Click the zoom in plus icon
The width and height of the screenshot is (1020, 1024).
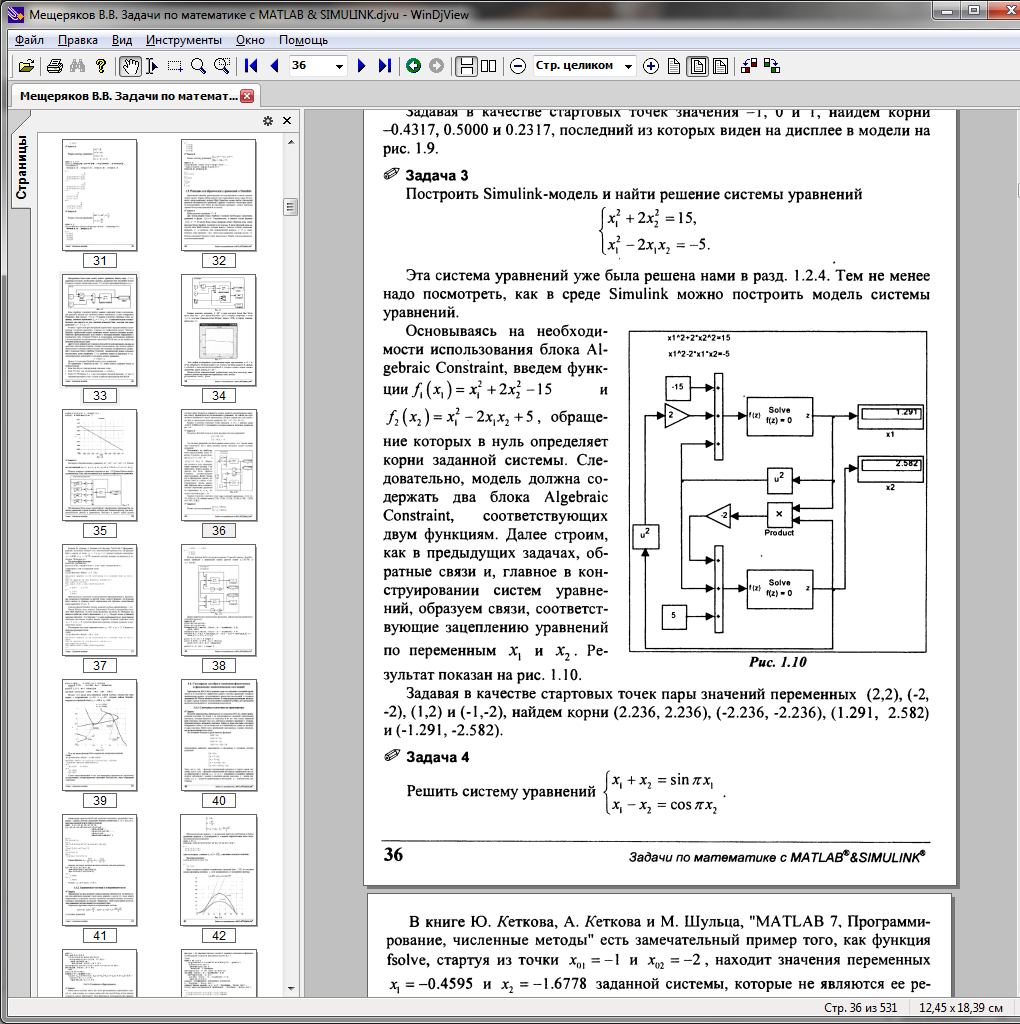point(651,66)
